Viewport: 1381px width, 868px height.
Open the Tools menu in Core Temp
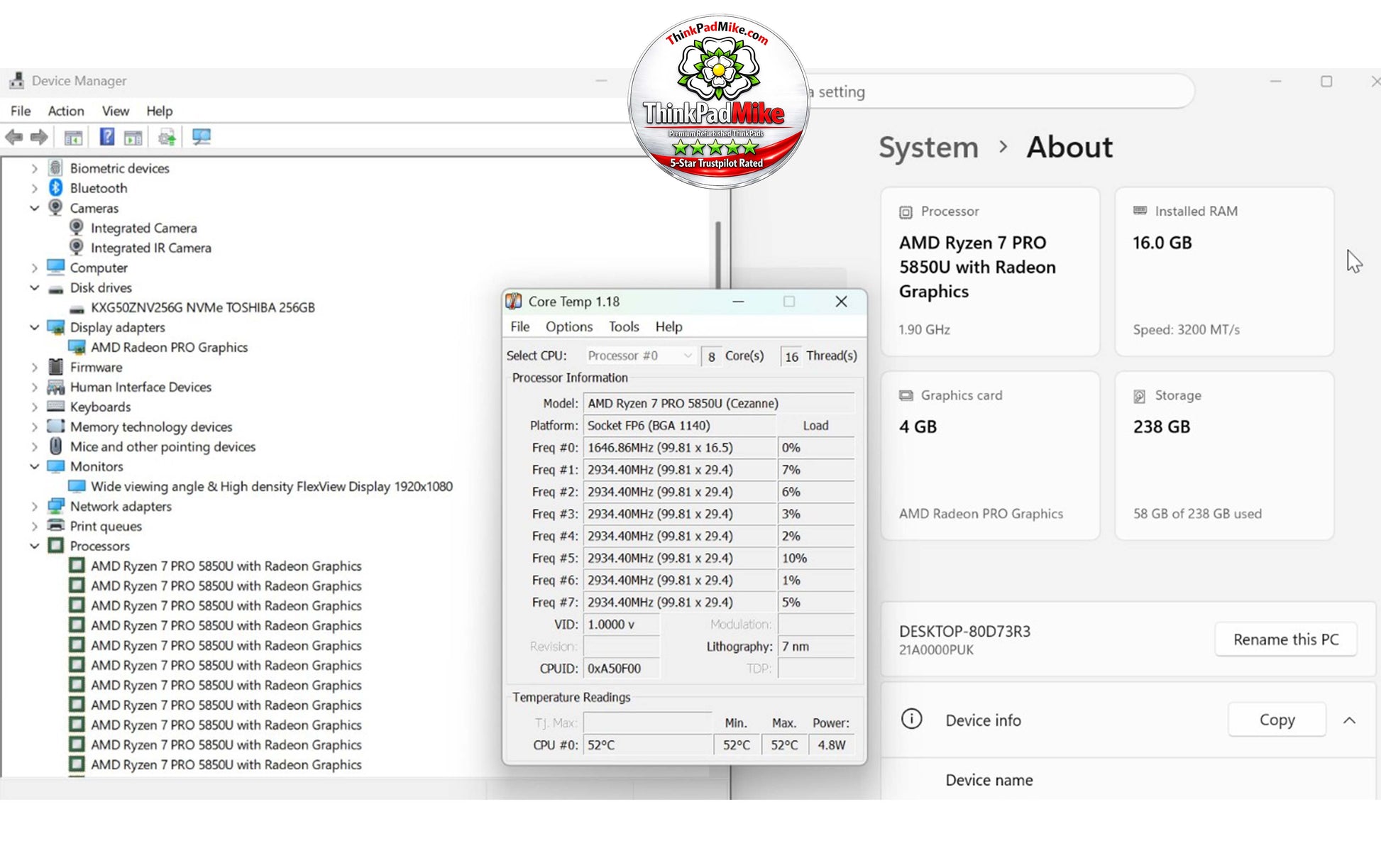(x=624, y=326)
